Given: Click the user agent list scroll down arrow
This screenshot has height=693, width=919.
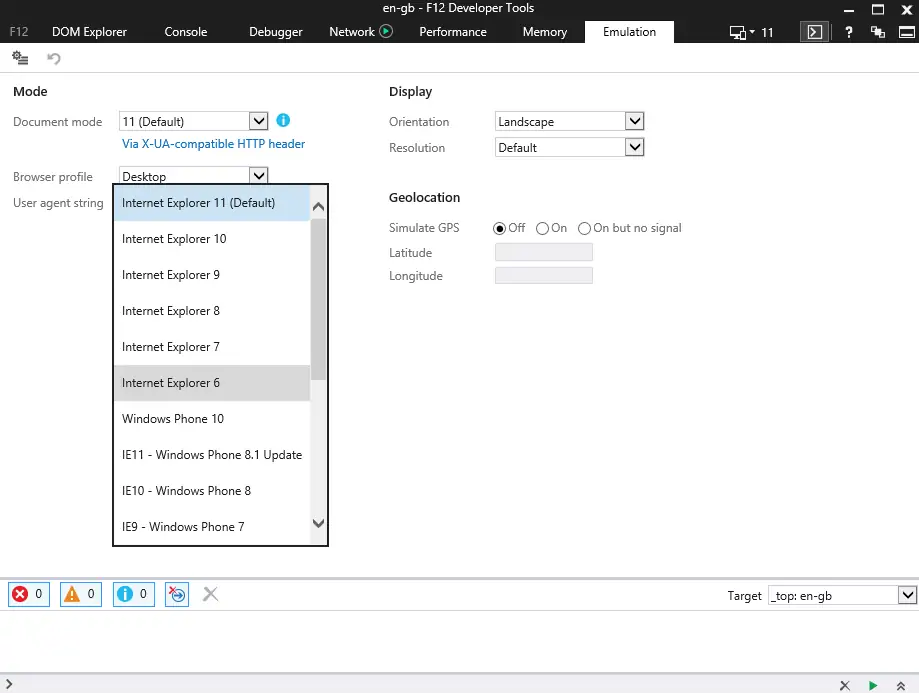Looking at the screenshot, I should pyautogui.click(x=318, y=524).
